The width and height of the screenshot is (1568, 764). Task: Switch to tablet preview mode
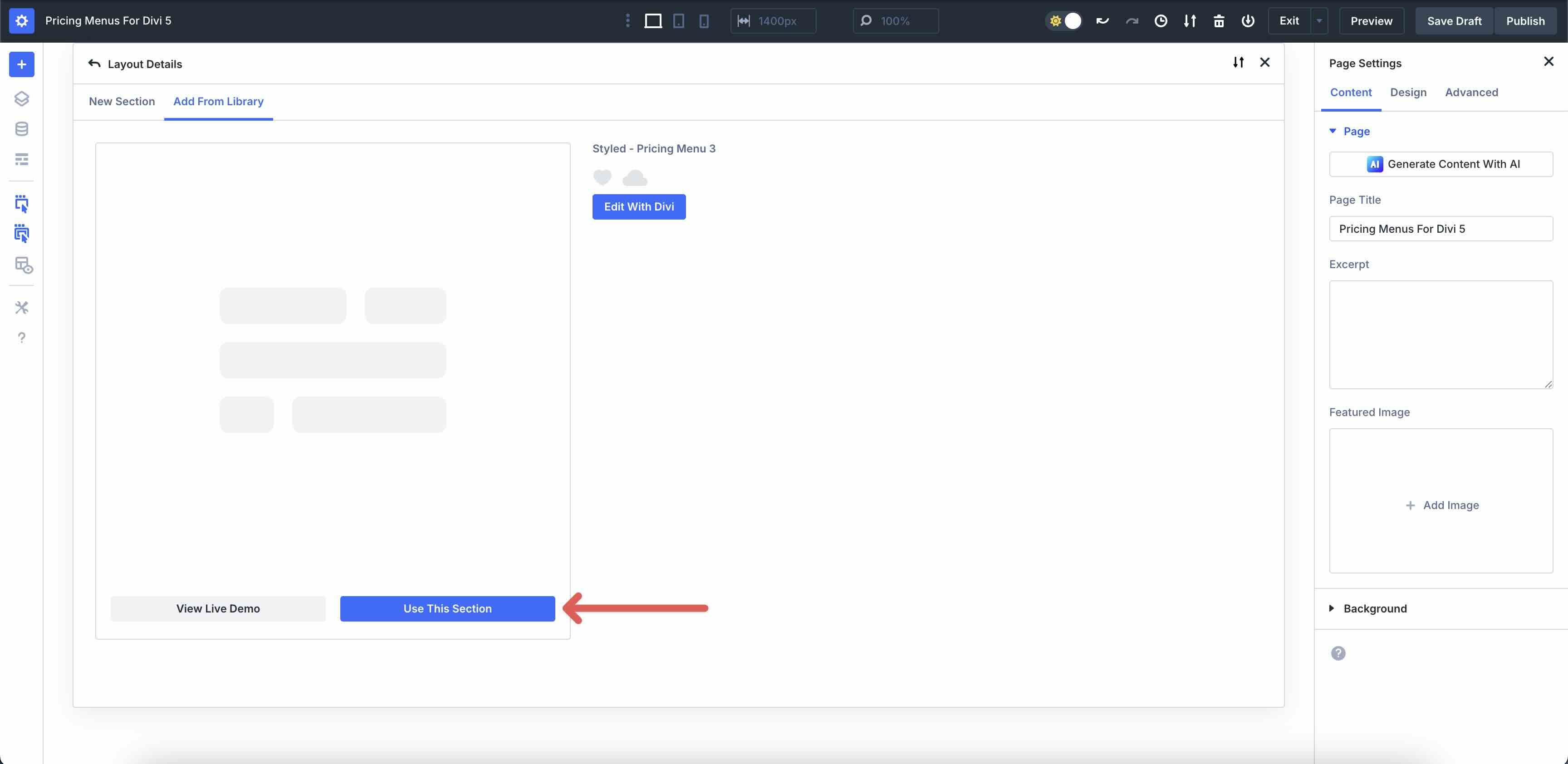click(678, 20)
